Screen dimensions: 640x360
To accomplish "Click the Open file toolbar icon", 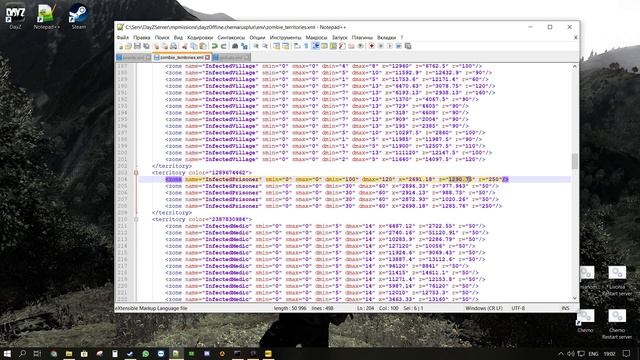I will (x=128, y=46).
